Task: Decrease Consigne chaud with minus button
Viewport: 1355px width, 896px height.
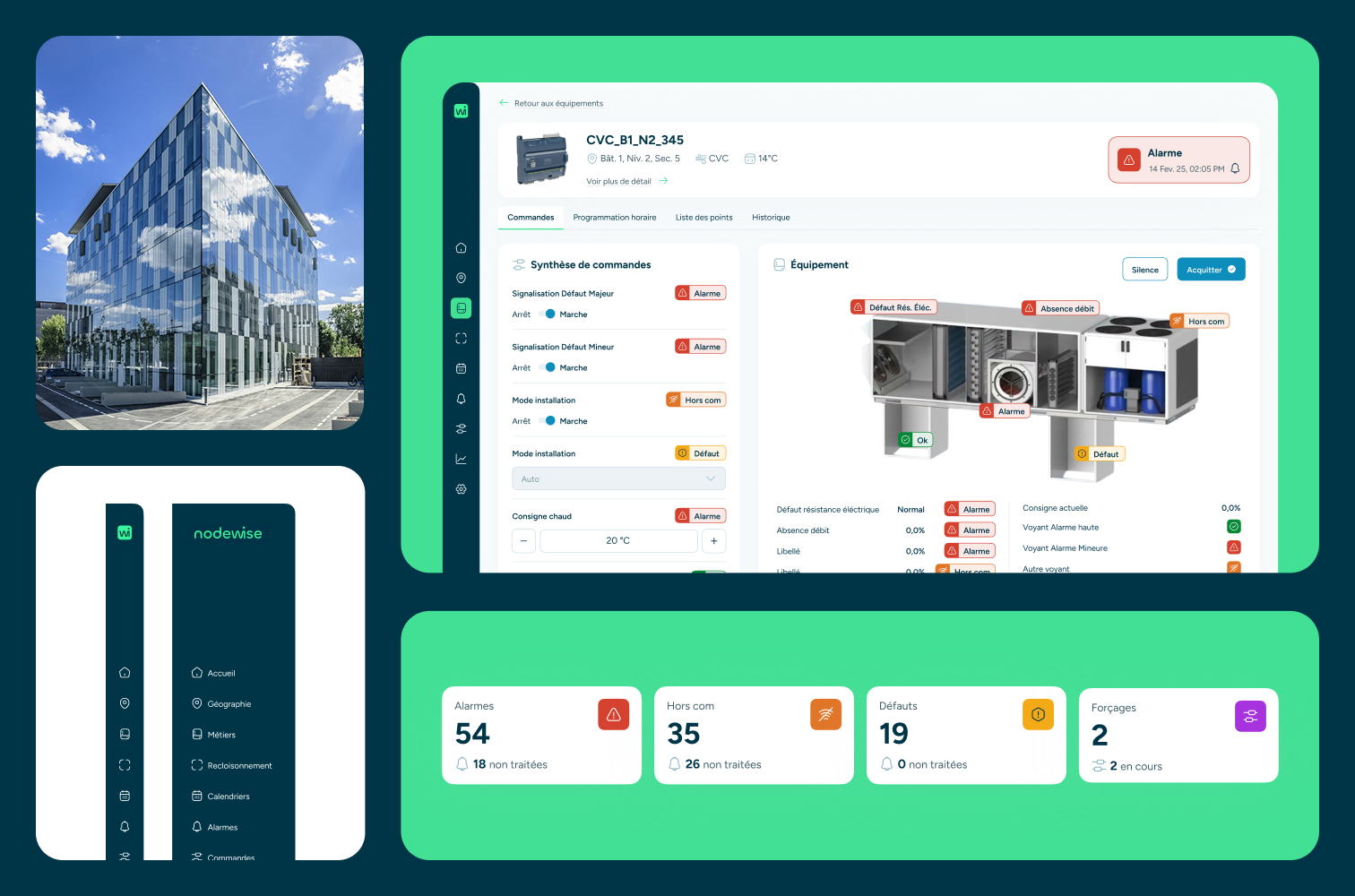Action: [523, 541]
